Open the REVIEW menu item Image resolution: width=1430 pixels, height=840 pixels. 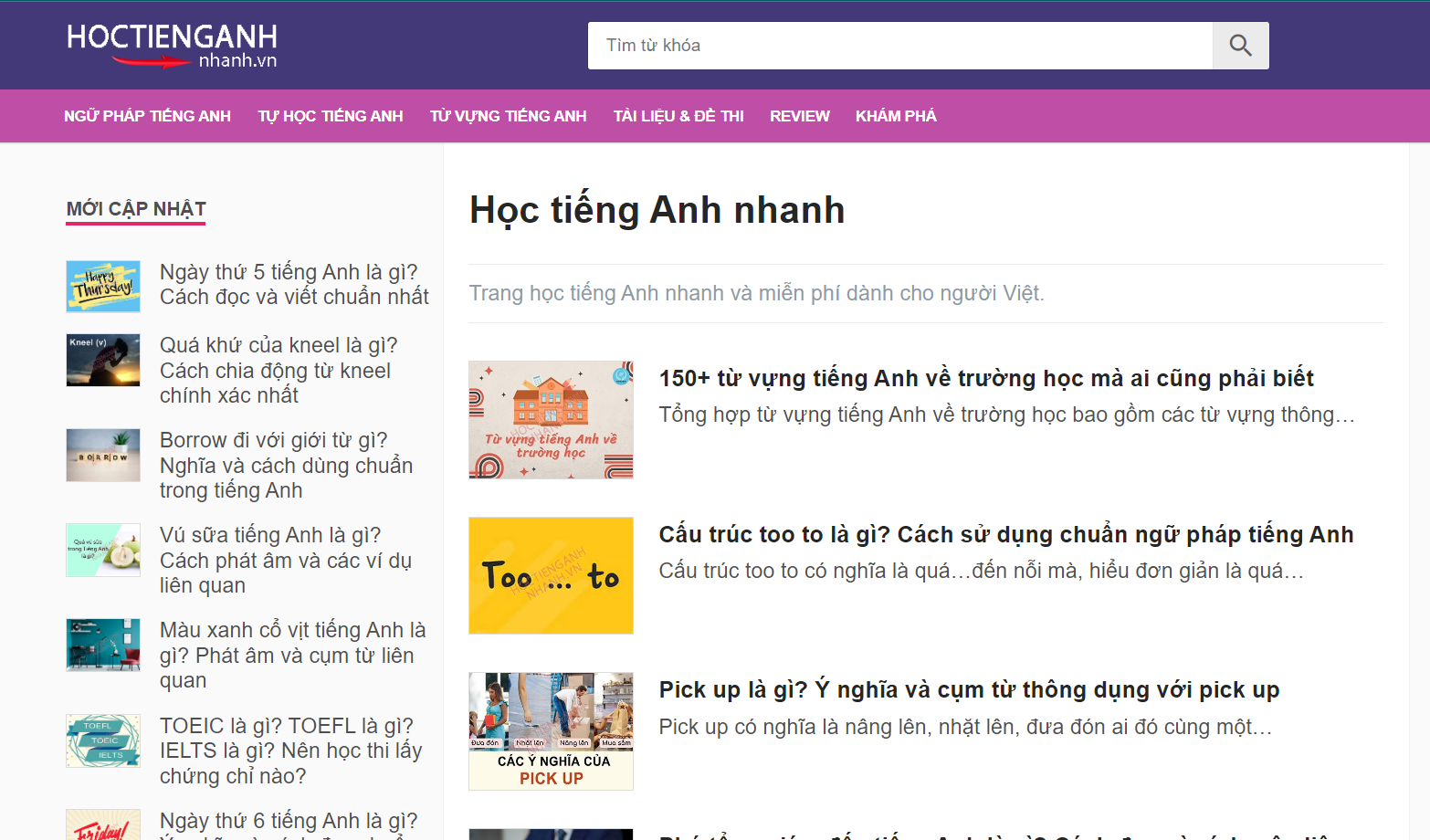pos(800,116)
